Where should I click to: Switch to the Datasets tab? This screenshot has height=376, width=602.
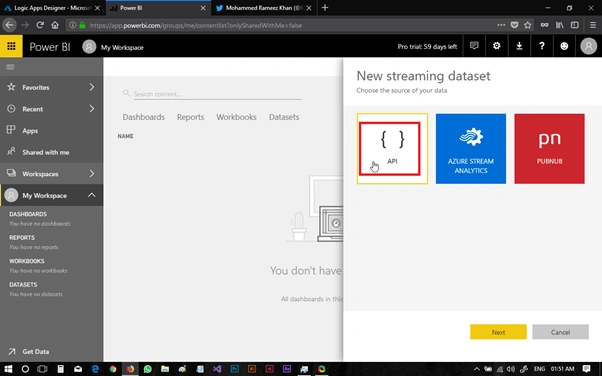coord(284,117)
